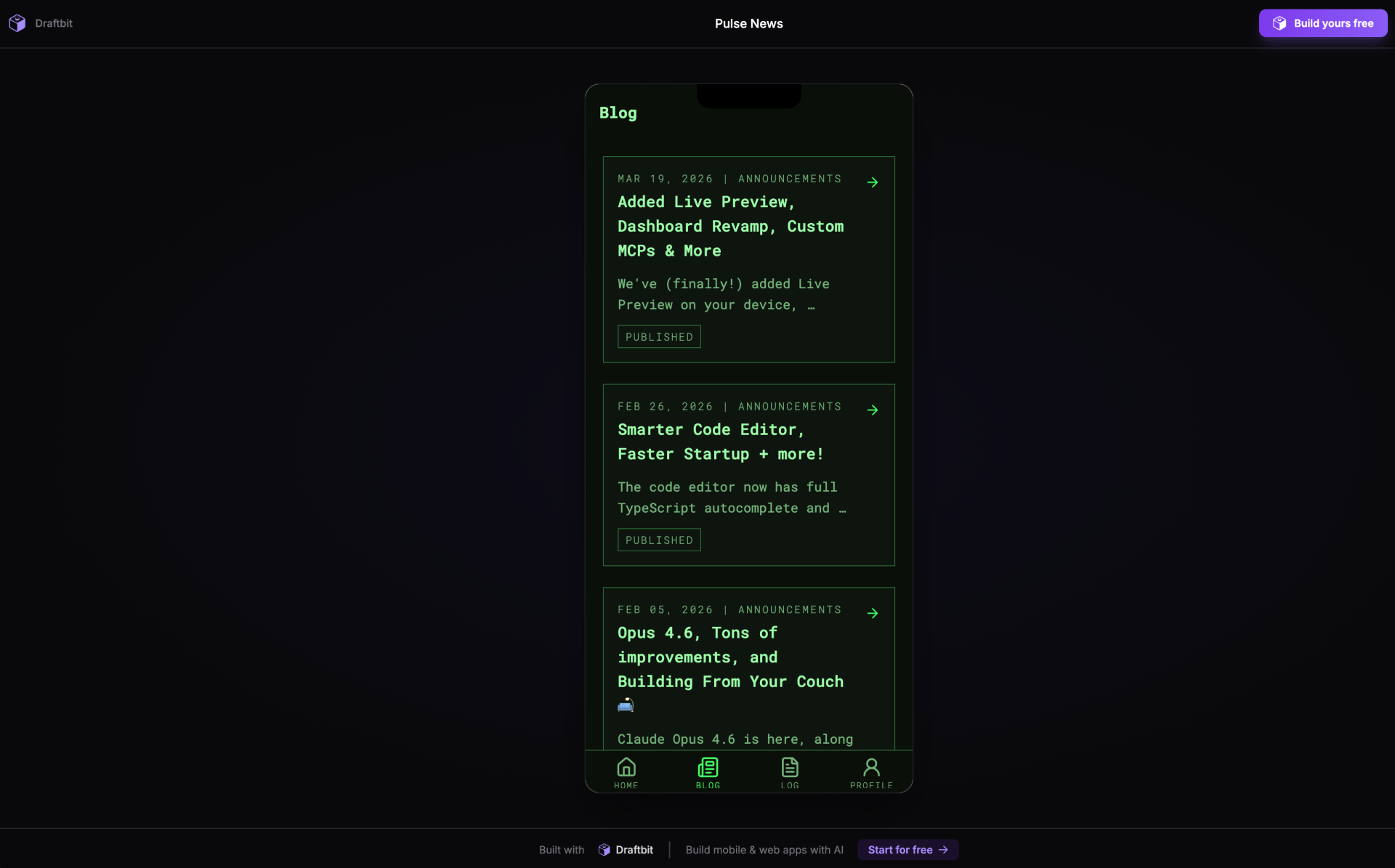1395x868 pixels.
Task: Click the Build yours free button
Action: [1323, 23]
